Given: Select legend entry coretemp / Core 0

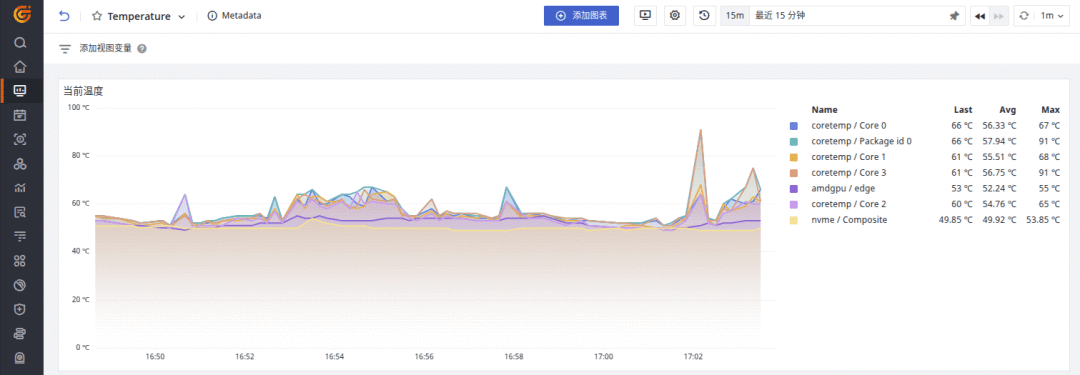Looking at the screenshot, I should pos(849,125).
